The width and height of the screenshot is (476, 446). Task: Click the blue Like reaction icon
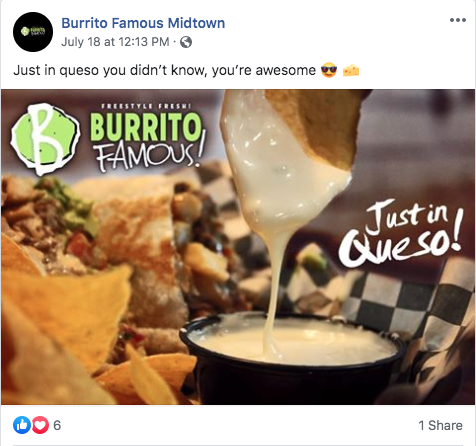coord(22,425)
